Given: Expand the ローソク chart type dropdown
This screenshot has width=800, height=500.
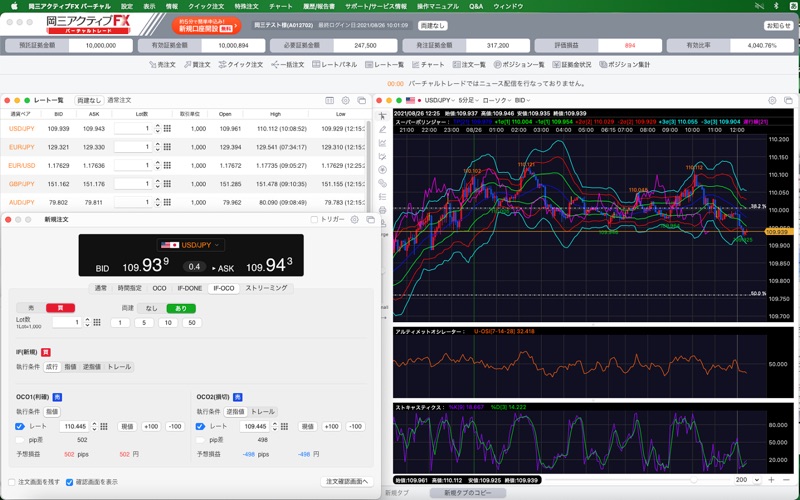Looking at the screenshot, I should pos(497,101).
